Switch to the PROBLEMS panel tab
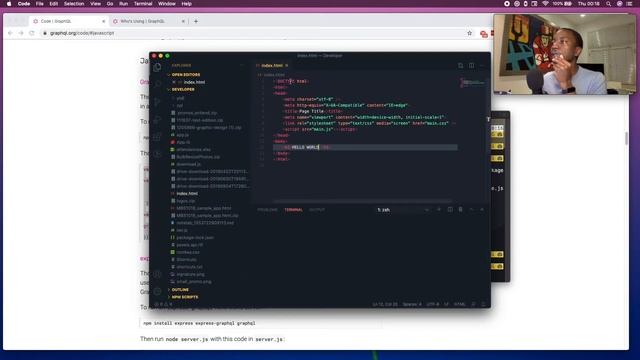 tap(267, 210)
